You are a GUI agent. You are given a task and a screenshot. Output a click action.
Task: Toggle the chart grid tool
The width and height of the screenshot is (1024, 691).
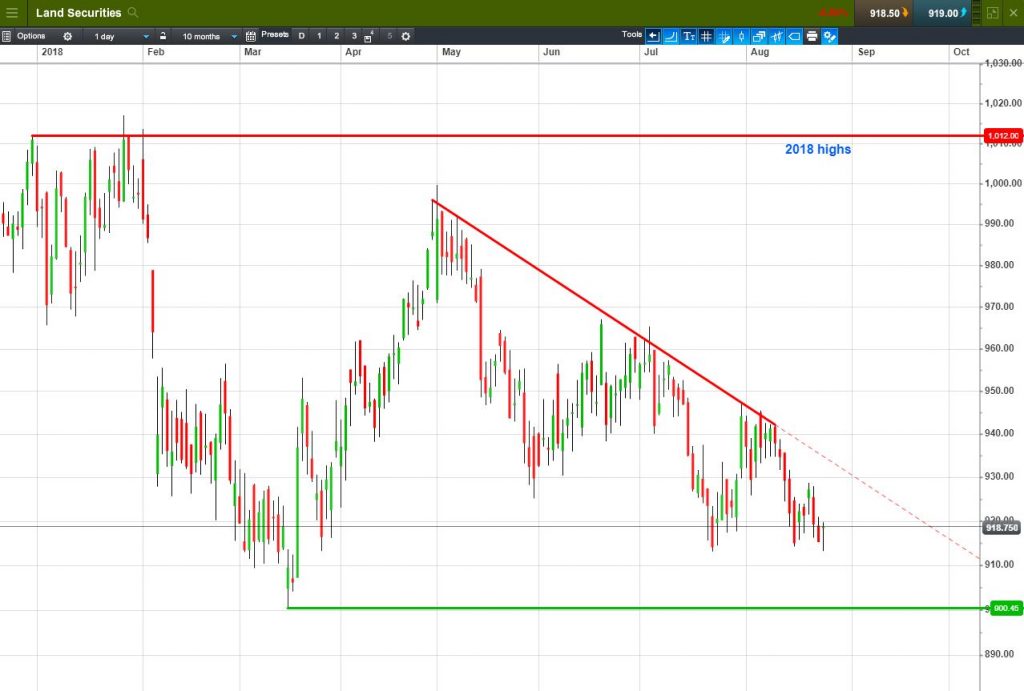706,36
